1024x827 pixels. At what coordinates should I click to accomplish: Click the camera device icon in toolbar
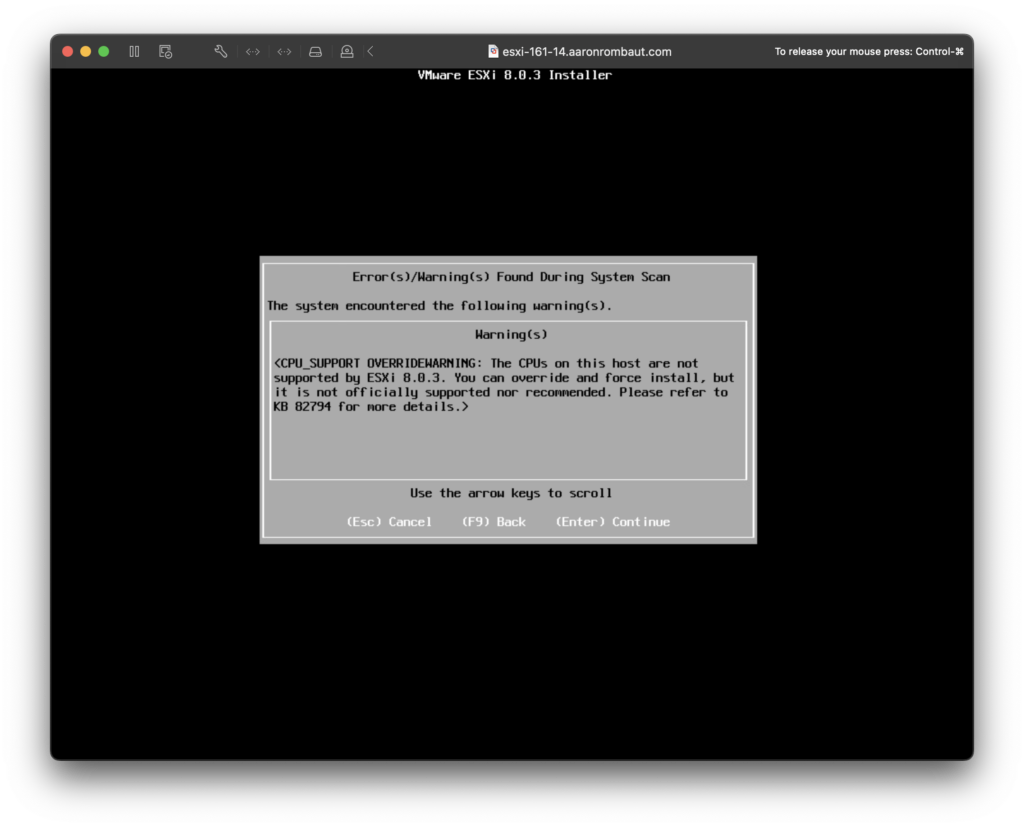coord(346,51)
